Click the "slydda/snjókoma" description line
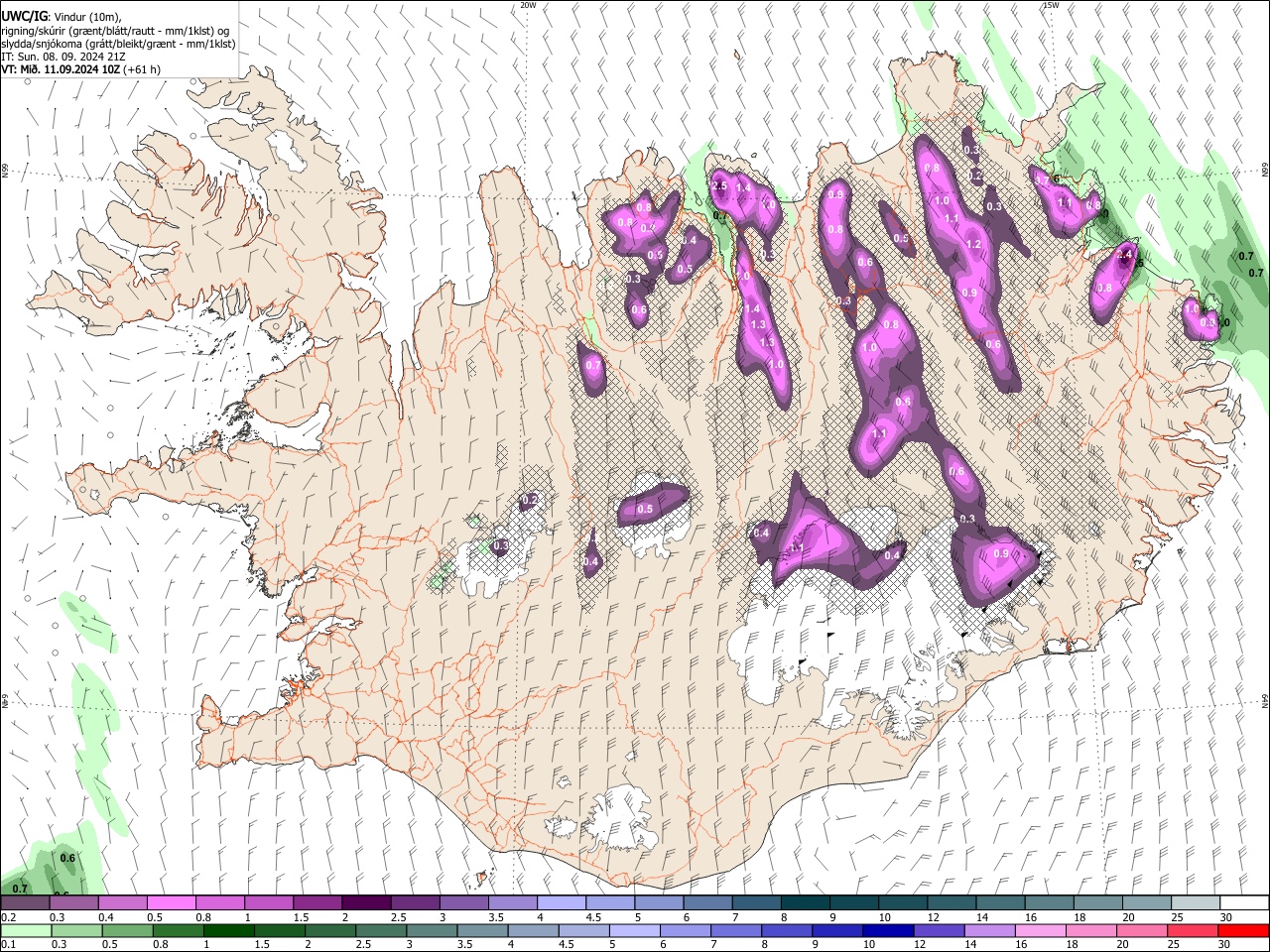The height and width of the screenshot is (952, 1270). coord(118,44)
